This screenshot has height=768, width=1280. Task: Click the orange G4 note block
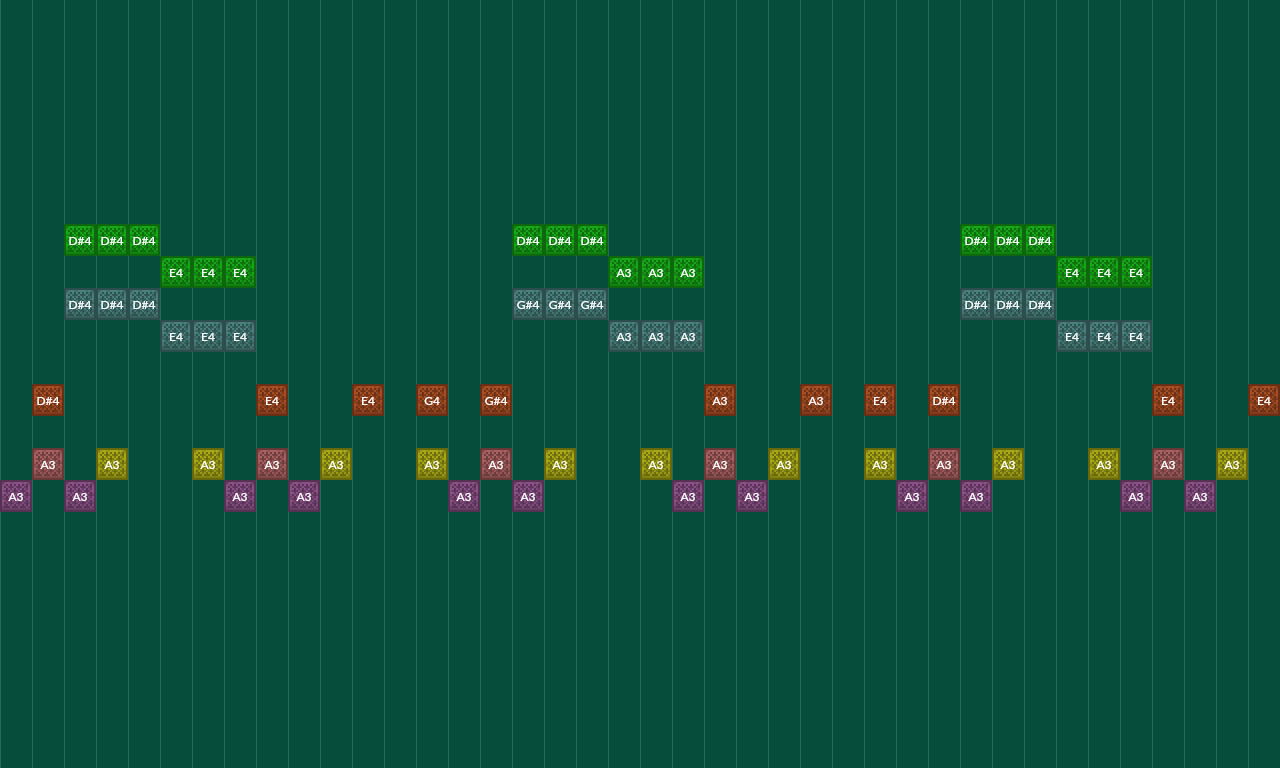click(432, 400)
